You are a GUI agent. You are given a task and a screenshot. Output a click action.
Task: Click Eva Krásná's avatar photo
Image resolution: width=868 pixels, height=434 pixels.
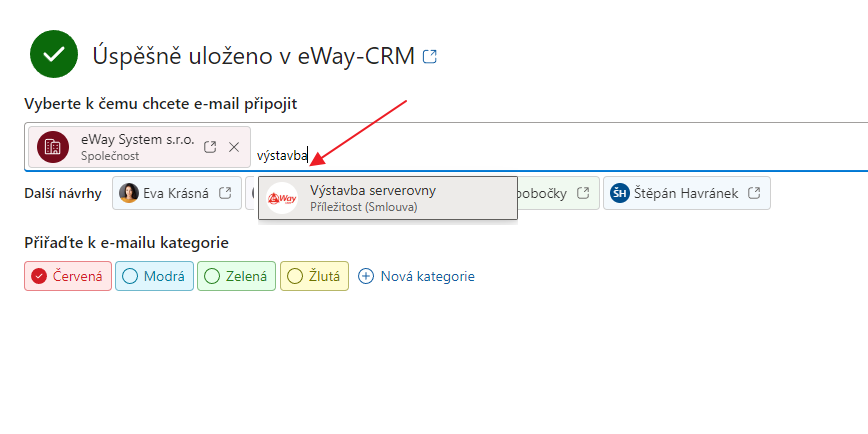[x=128, y=193]
